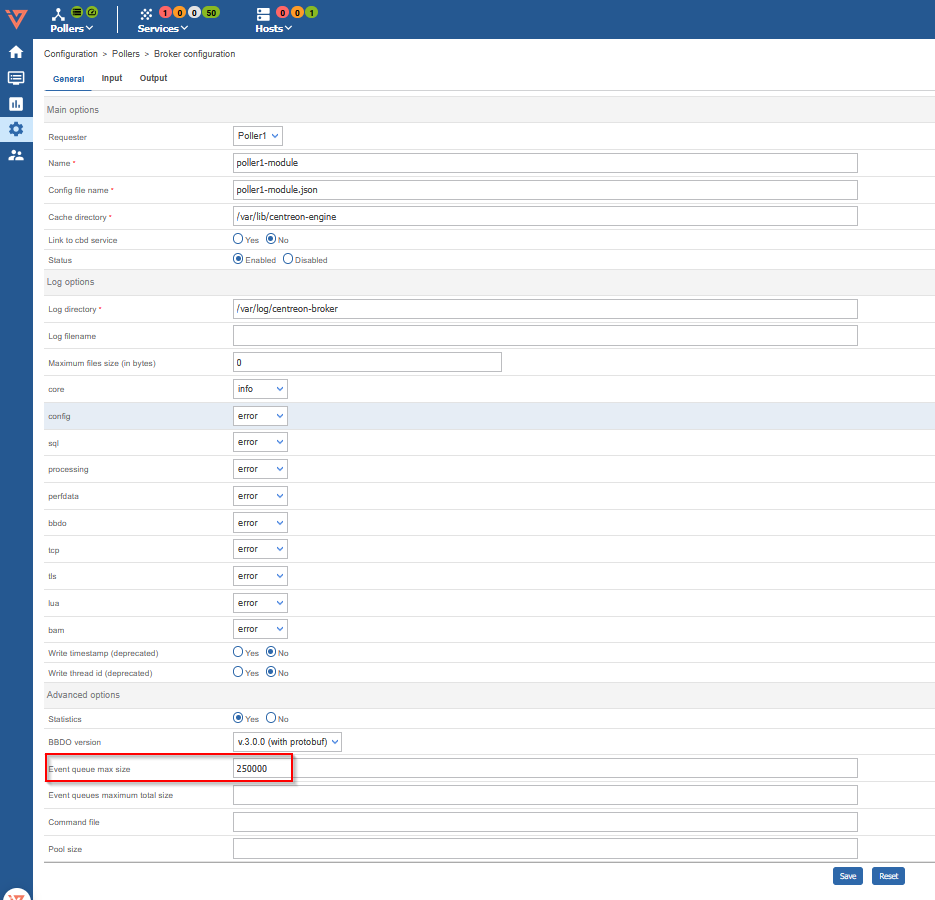Expand the Services header menu
This screenshot has height=900, width=935.
coord(163,28)
